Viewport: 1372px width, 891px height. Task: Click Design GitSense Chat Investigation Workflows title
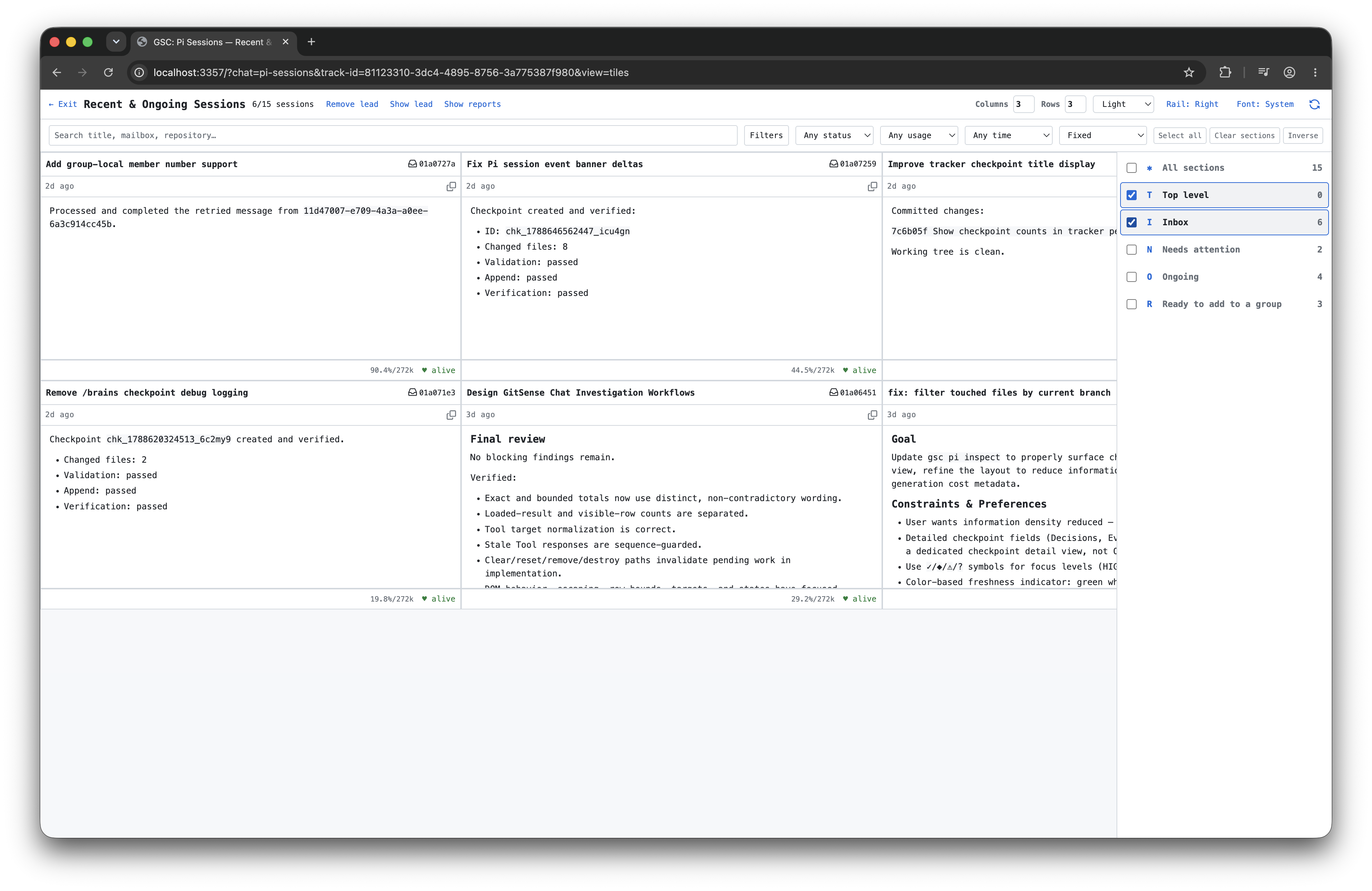pyautogui.click(x=581, y=392)
